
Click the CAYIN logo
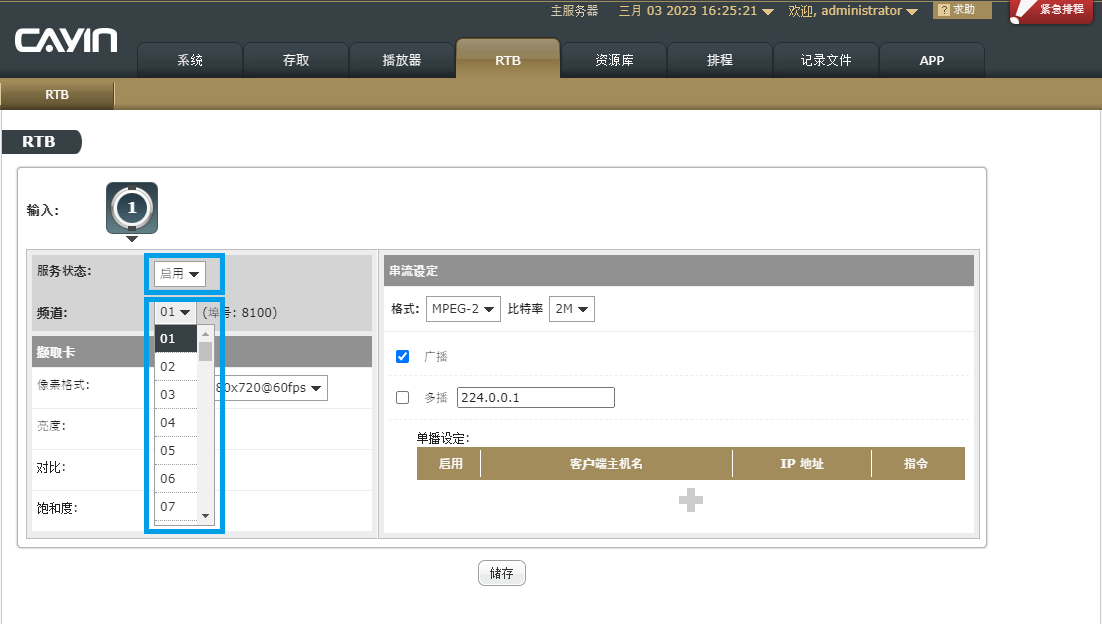pyautogui.click(x=66, y=41)
